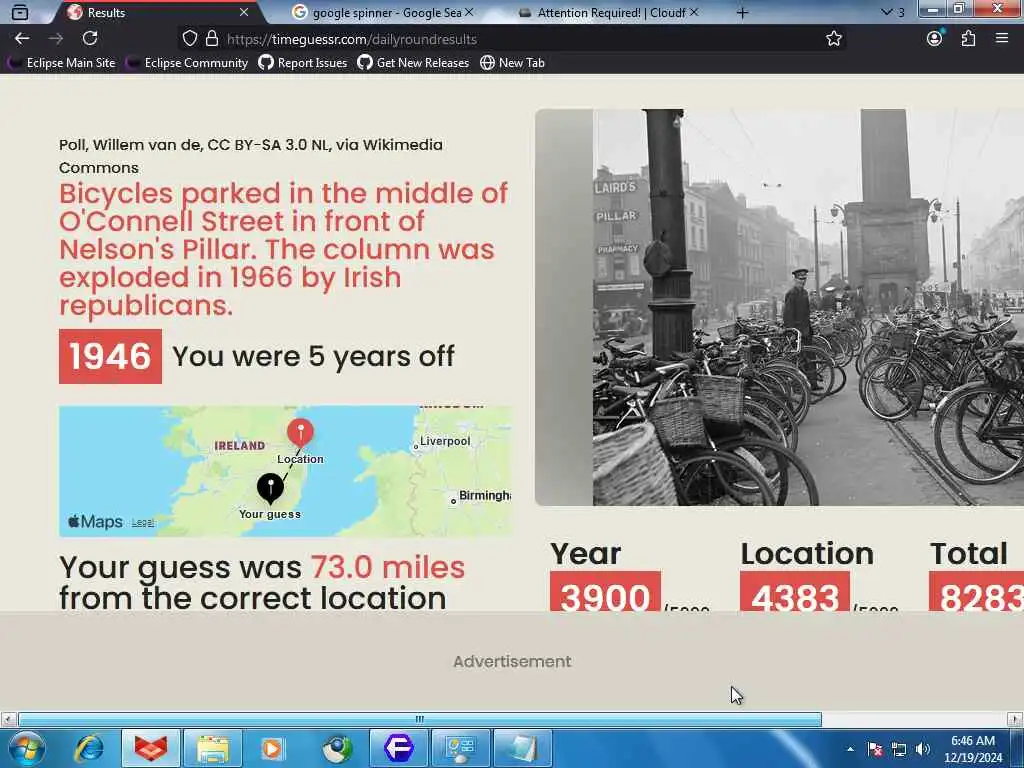Screen dimensions: 1024x768
Task: Open the hamburger application menu
Action: tap(1002, 39)
